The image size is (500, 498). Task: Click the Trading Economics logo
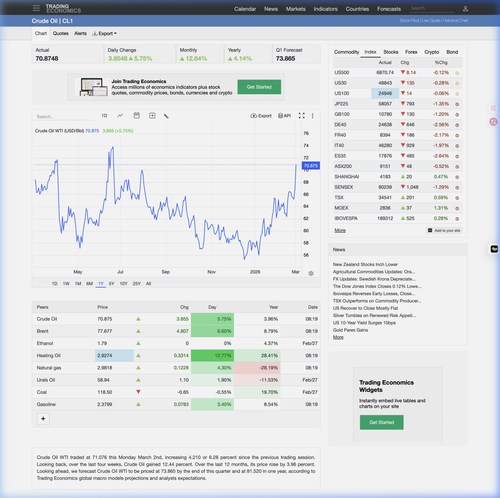coord(63,9)
